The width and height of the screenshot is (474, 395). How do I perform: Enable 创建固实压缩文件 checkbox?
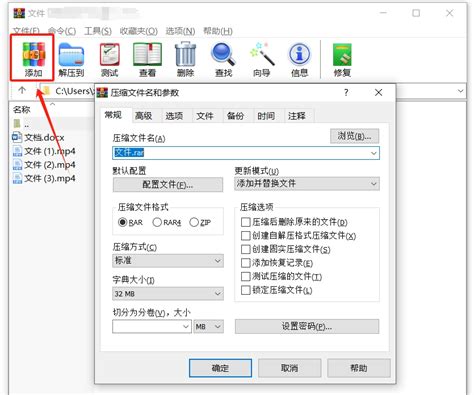(x=245, y=249)
